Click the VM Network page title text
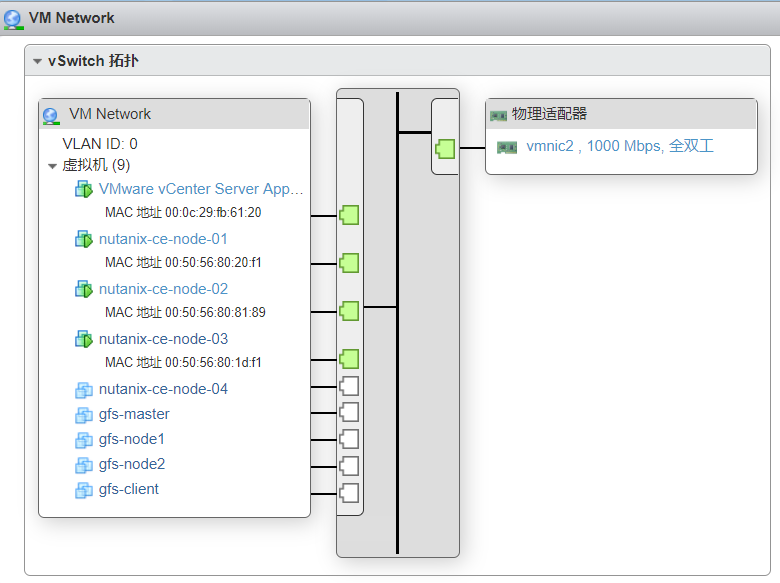 72,18
